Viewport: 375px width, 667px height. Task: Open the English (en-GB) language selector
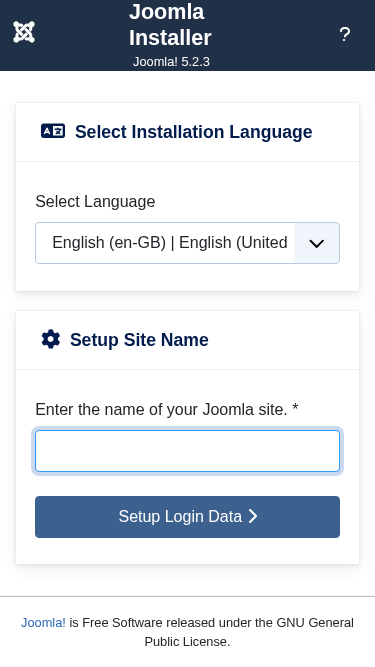coord(188,243)
